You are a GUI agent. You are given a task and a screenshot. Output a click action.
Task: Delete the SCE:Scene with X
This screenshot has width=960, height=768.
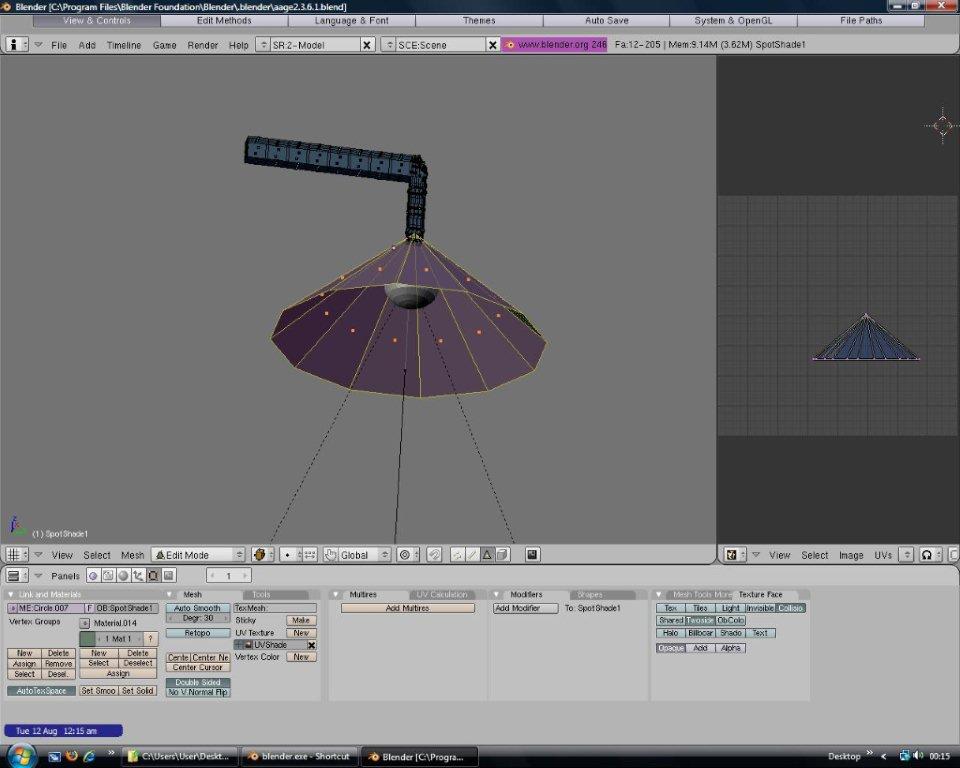tap(492, 45)
